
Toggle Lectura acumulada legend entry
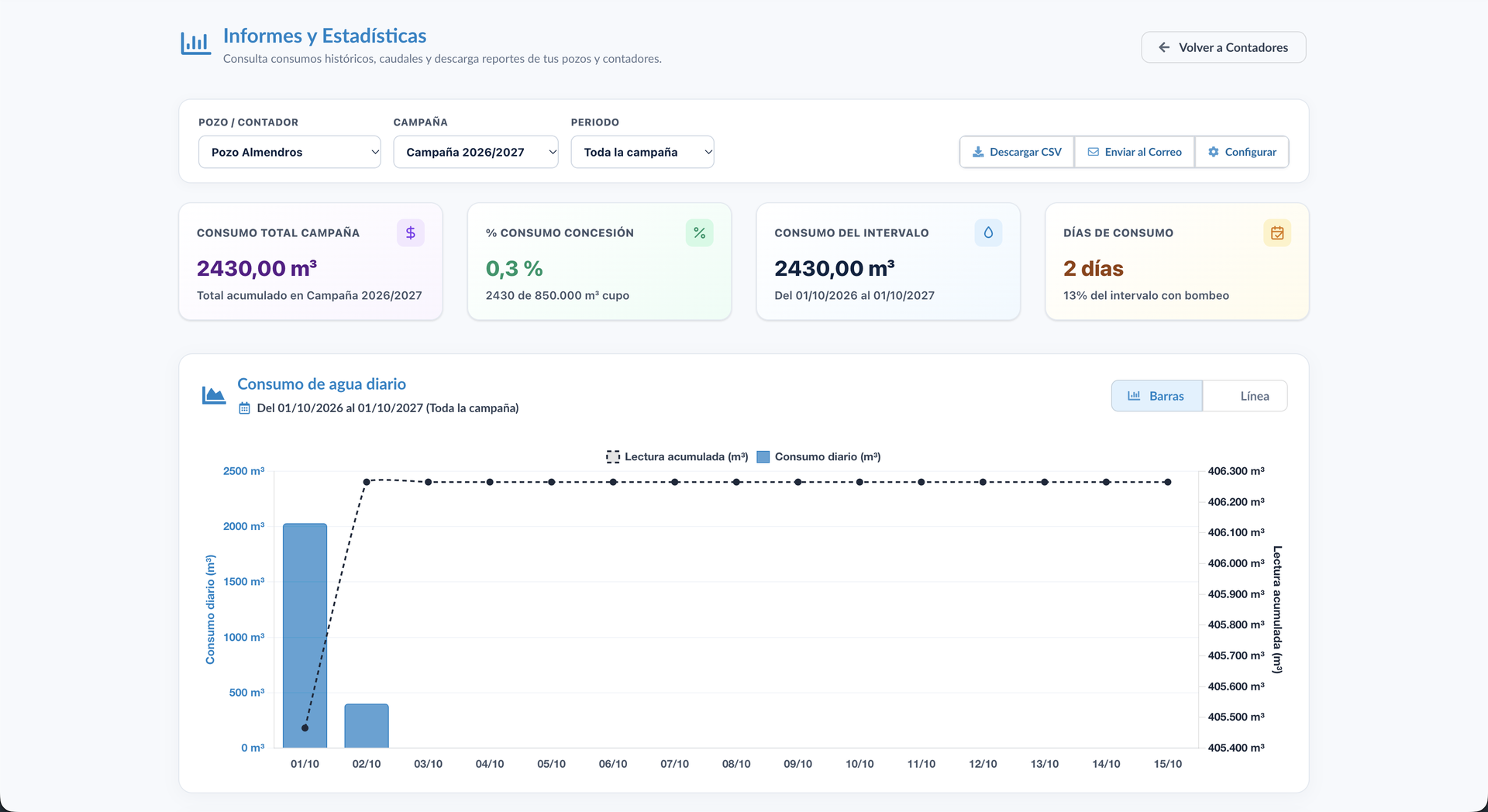677,457
